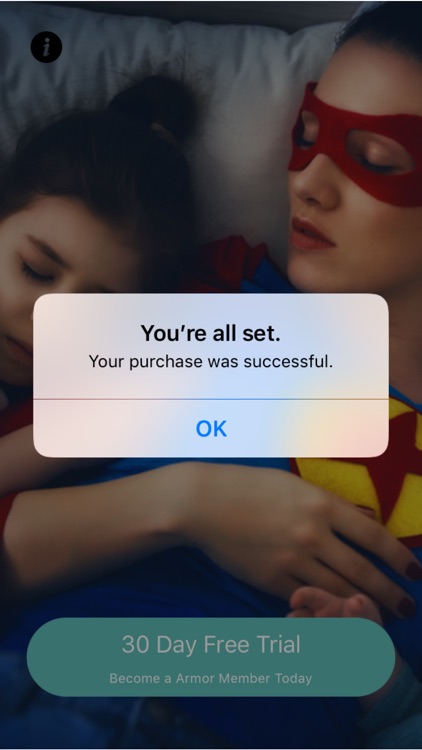The image size is (422, 750).
Task: Click the You're all set heading
Action: (x=211, y=333)
